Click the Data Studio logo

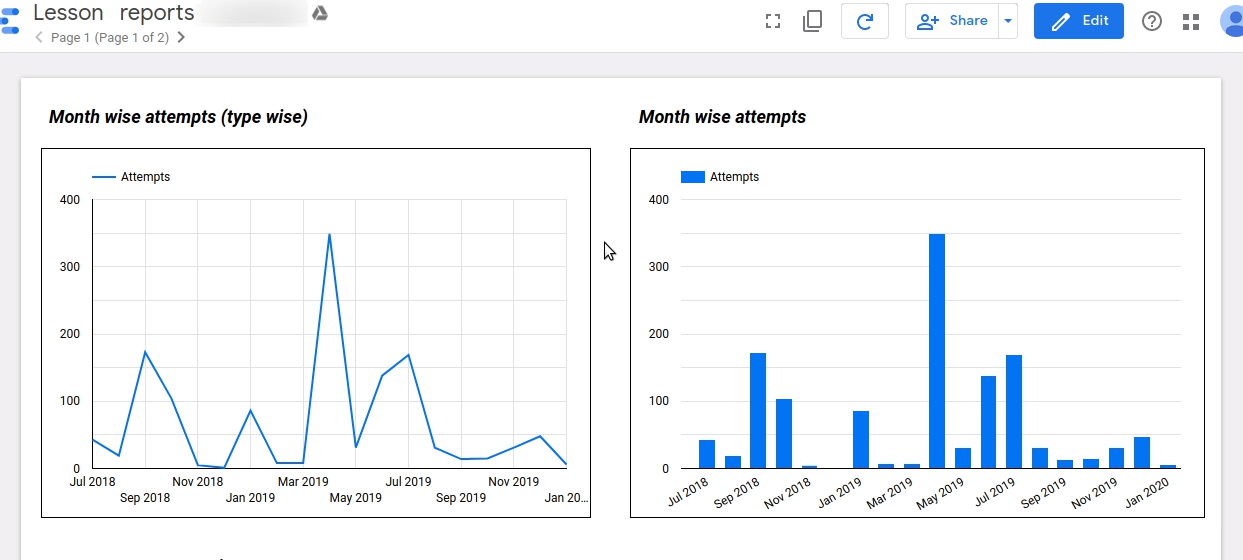coord(9,20)
